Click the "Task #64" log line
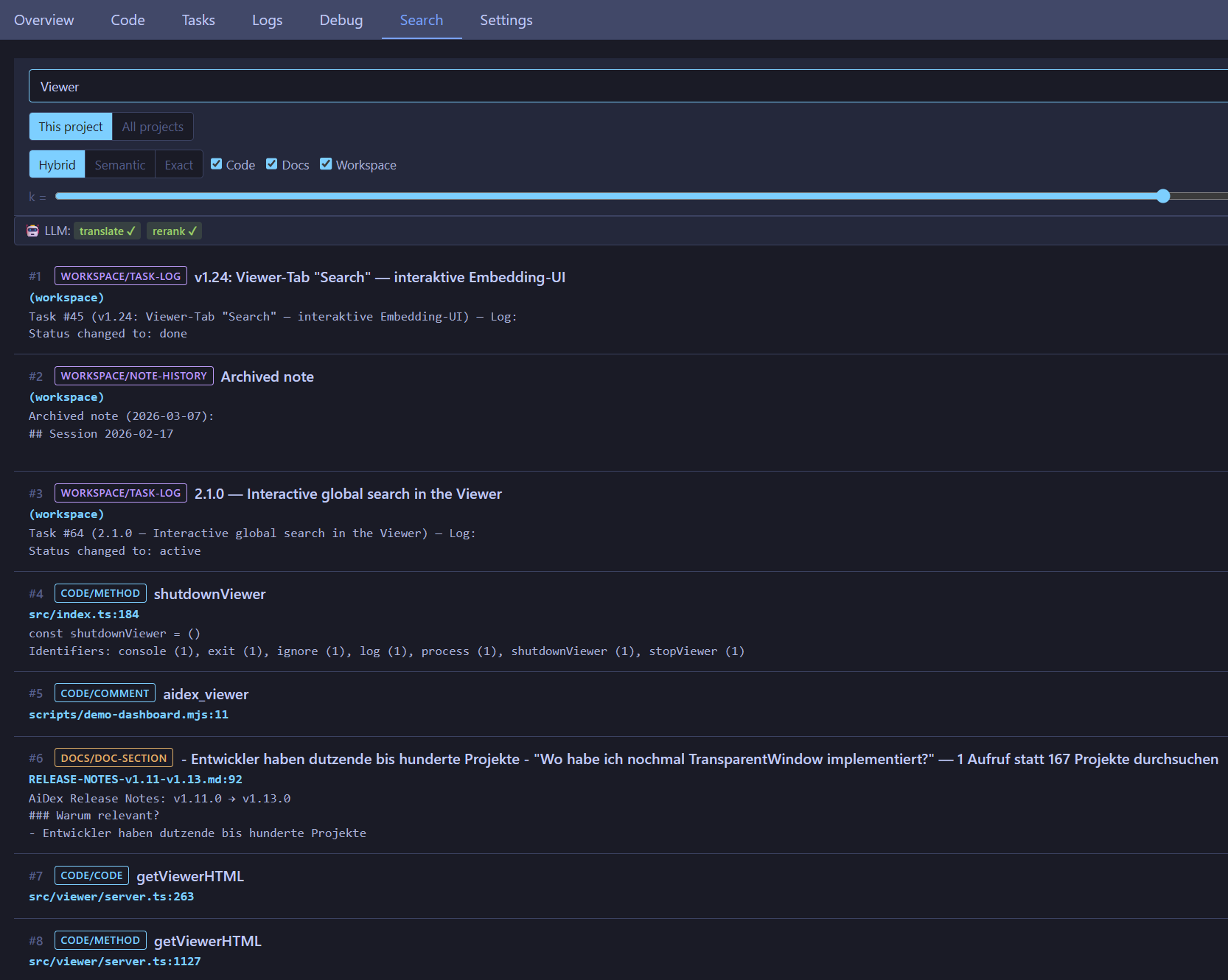 (x=252, y=533)
